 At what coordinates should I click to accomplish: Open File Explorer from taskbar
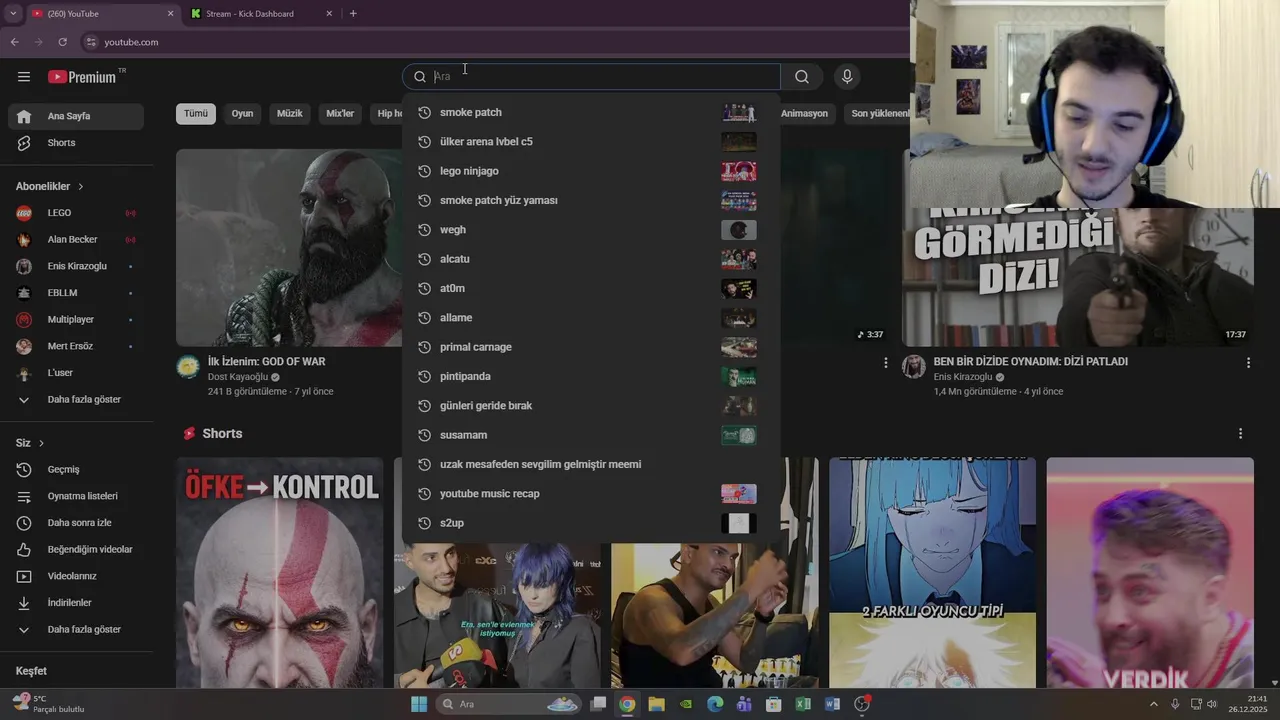656,704
